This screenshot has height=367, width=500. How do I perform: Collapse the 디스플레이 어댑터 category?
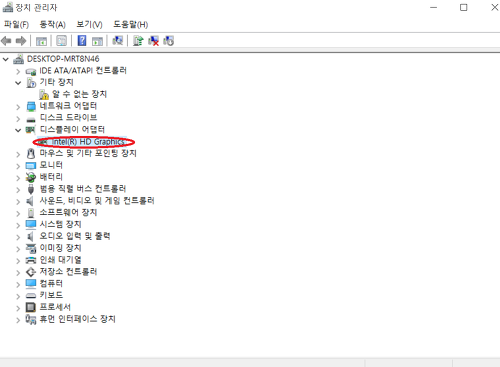18,130
